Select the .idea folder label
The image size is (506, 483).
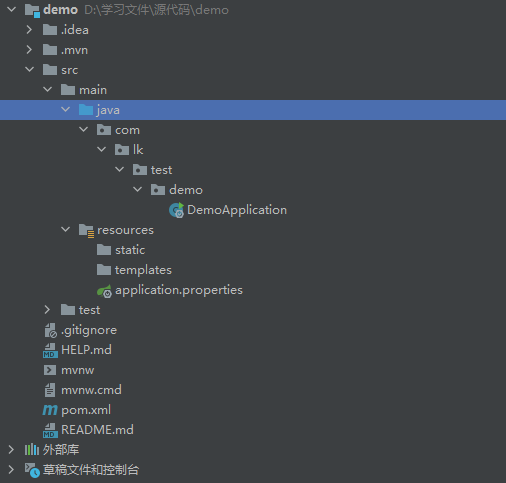click(x=75, y=30)
